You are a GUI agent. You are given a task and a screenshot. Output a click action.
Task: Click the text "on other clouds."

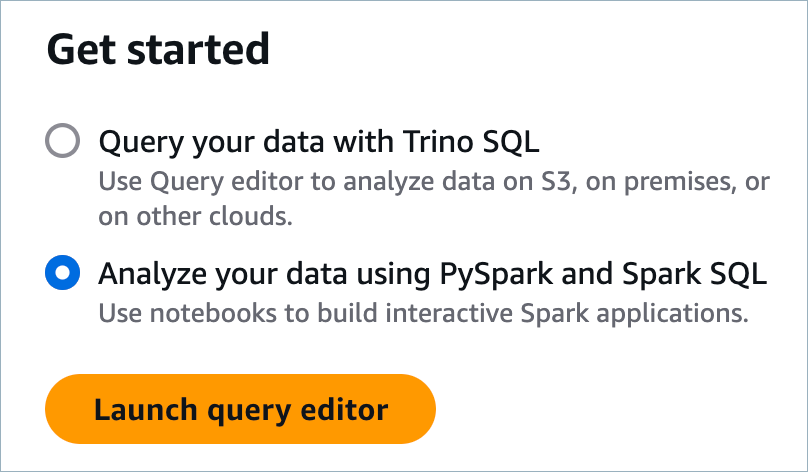point(195,217)
